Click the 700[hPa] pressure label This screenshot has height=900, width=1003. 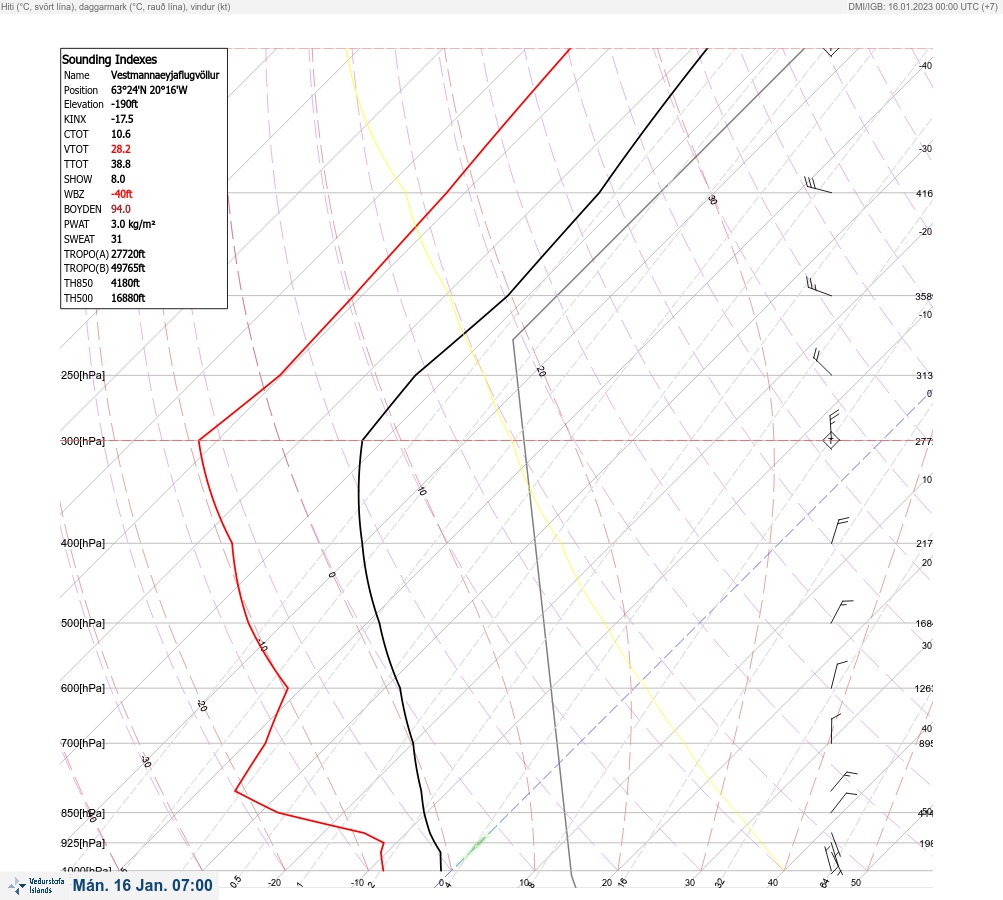pos(83,743)
